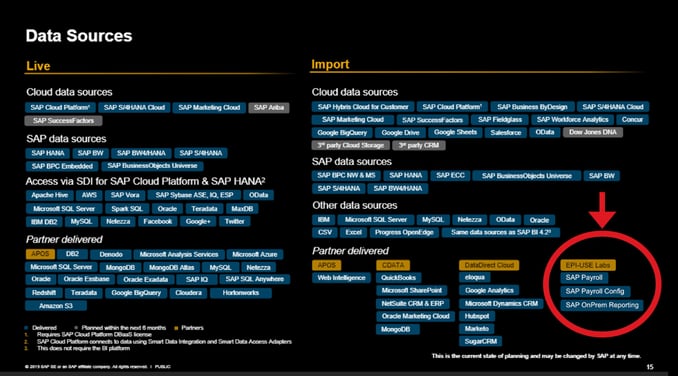
Task: Click the Denodo tag
Action: click(111, 255)
